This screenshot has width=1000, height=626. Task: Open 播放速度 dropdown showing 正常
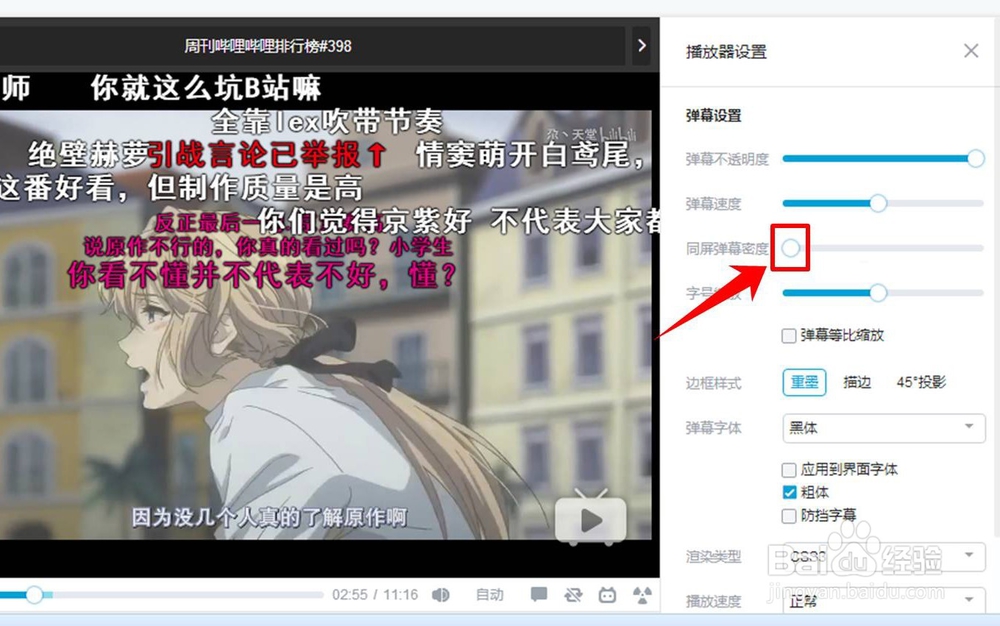(883, 601)
